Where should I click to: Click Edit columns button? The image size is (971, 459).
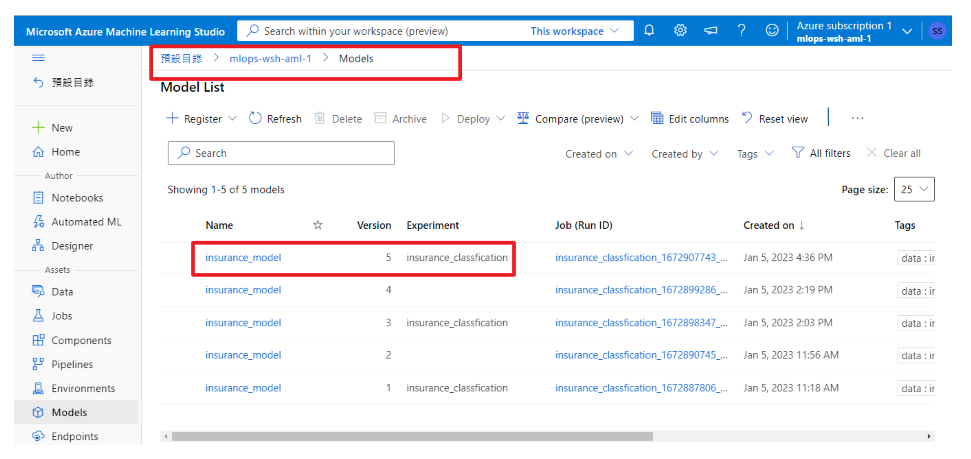(x=690, y=119)
